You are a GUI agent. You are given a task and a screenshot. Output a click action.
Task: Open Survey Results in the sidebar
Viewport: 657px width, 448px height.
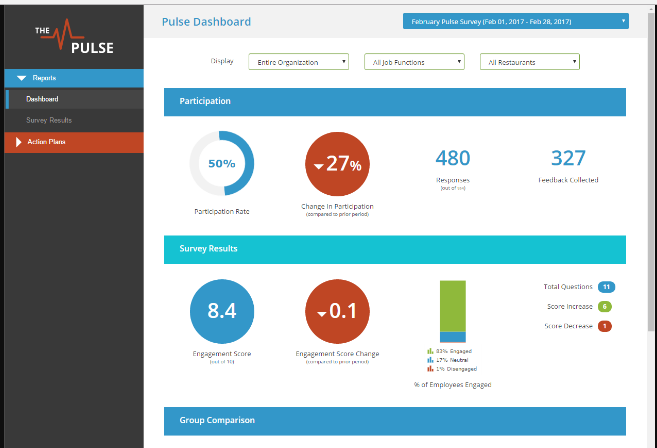point(49,120)
